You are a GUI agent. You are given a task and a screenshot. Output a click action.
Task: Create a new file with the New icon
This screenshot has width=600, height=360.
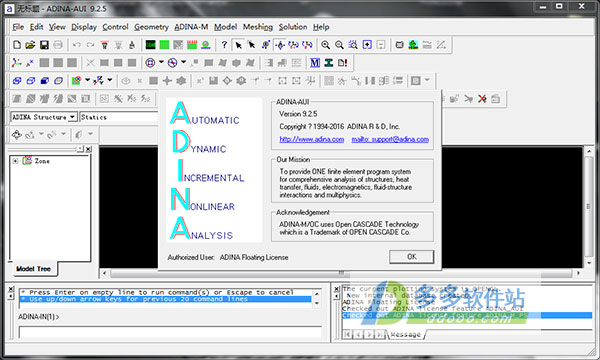17,45
